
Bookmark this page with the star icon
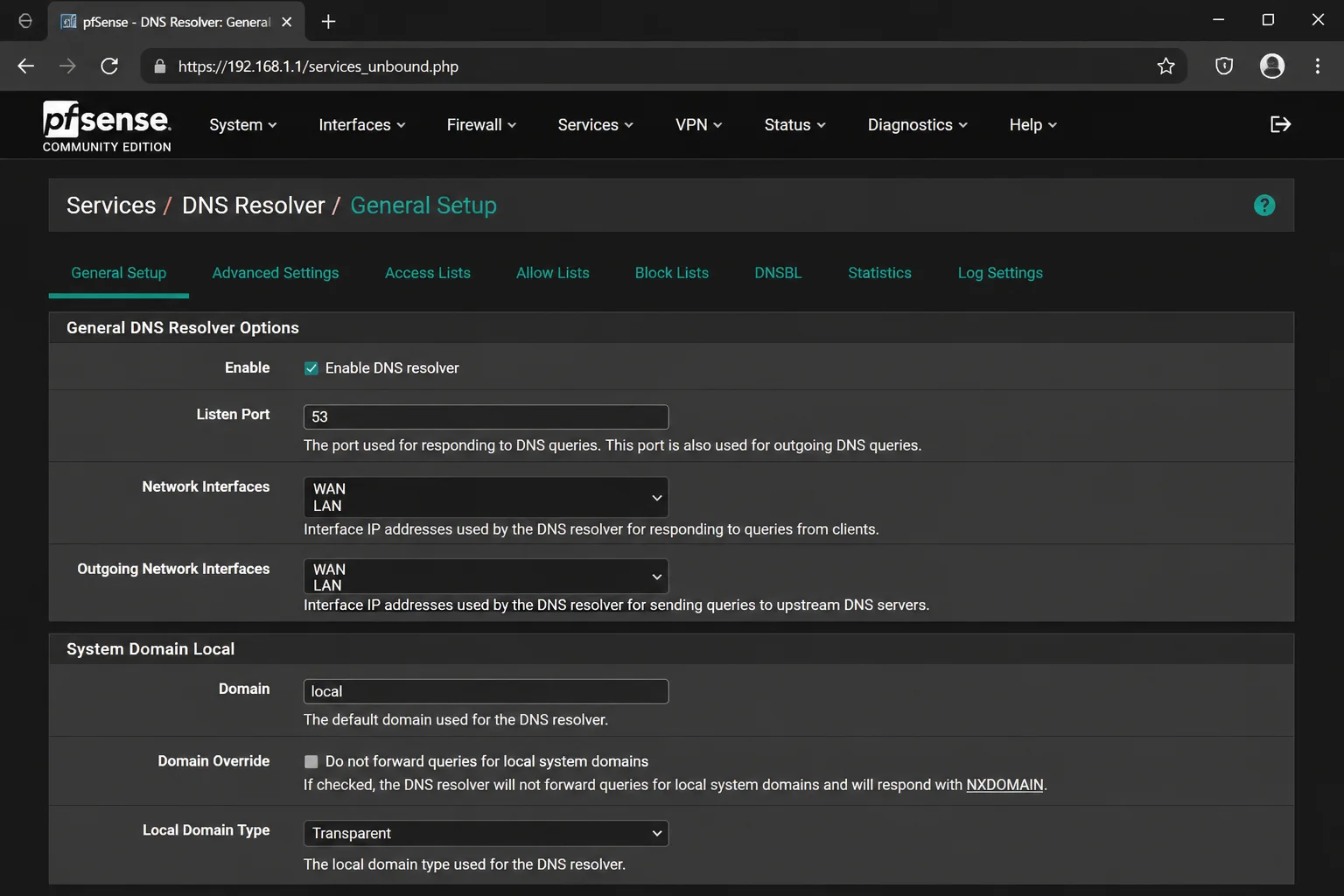point(1165,66)
